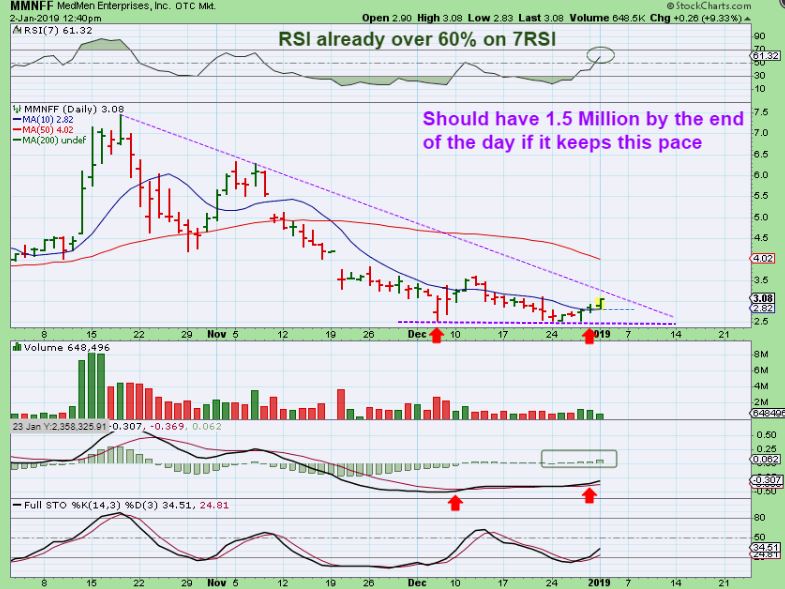Click the 2-Jan-2019 12:40pm timestamp
Viewport: 785px width, 589px height.
[56, 18]
